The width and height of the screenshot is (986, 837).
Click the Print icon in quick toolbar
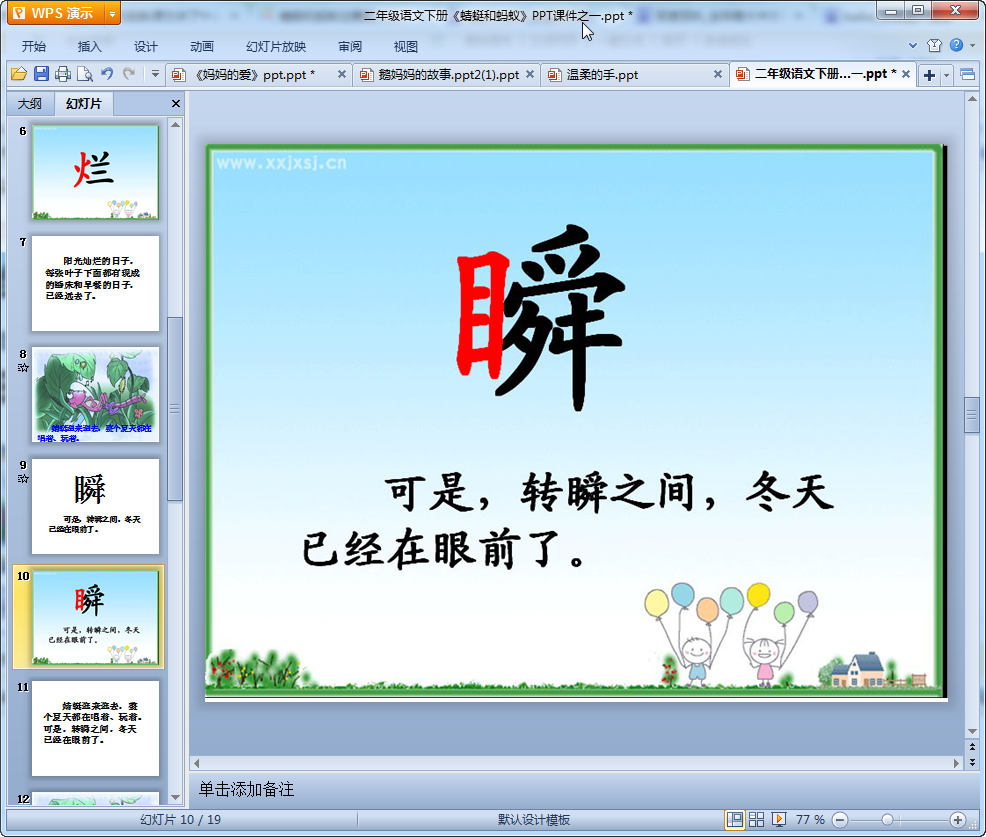pos(63,74)
